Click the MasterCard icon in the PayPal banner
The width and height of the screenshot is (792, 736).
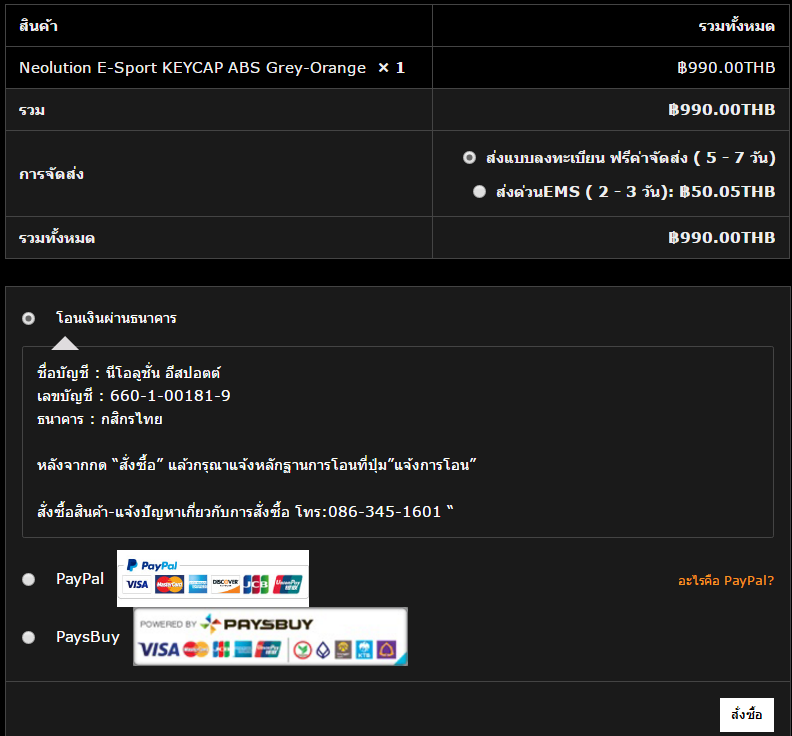(169, 584)
